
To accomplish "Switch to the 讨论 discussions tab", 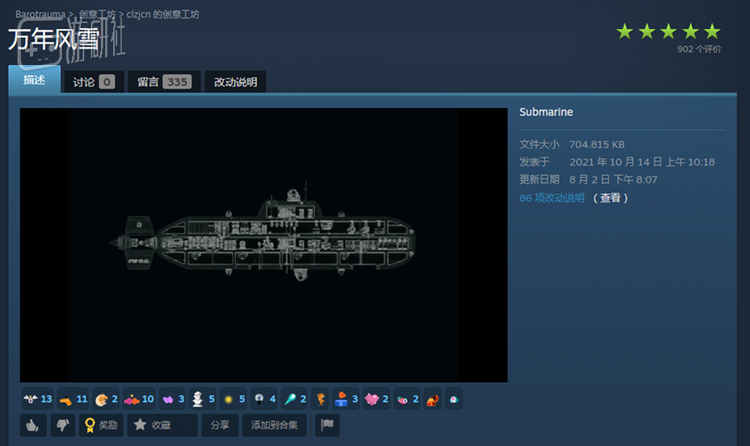I will [x=93, y=82].
